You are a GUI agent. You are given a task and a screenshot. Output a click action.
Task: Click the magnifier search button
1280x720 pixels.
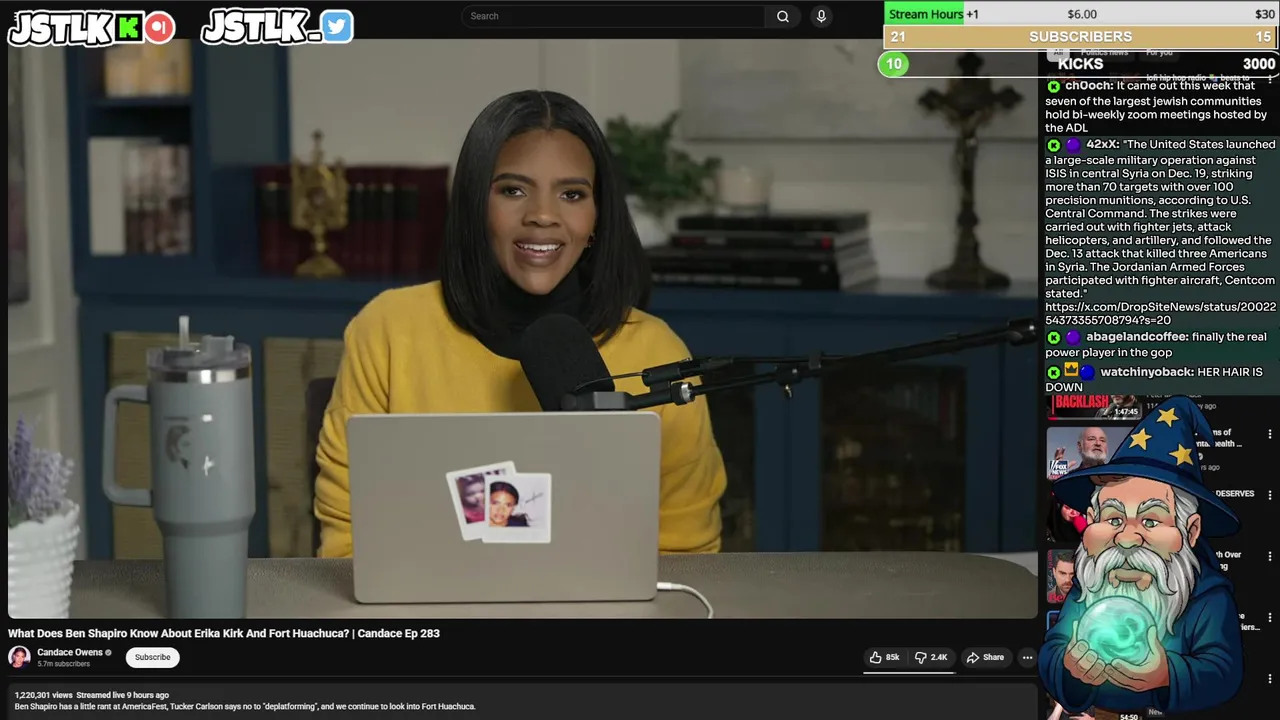point(783,16)
